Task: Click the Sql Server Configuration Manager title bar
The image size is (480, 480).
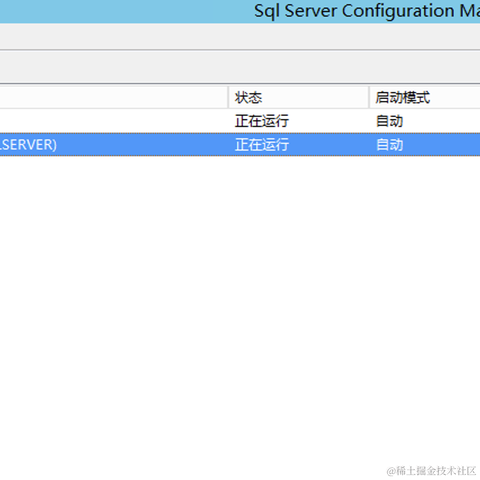Action: click(240, 11)
